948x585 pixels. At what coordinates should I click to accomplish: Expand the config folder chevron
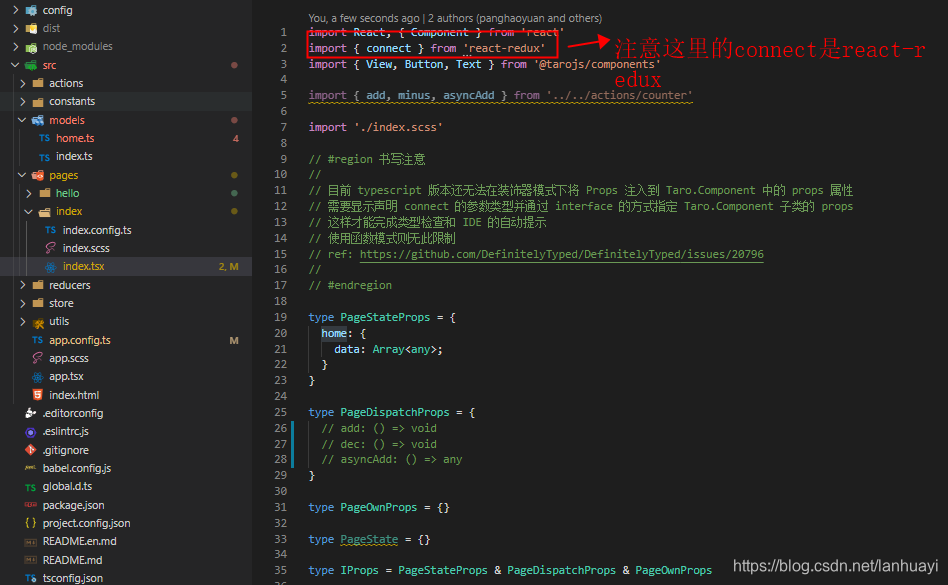tap(16, 10)
